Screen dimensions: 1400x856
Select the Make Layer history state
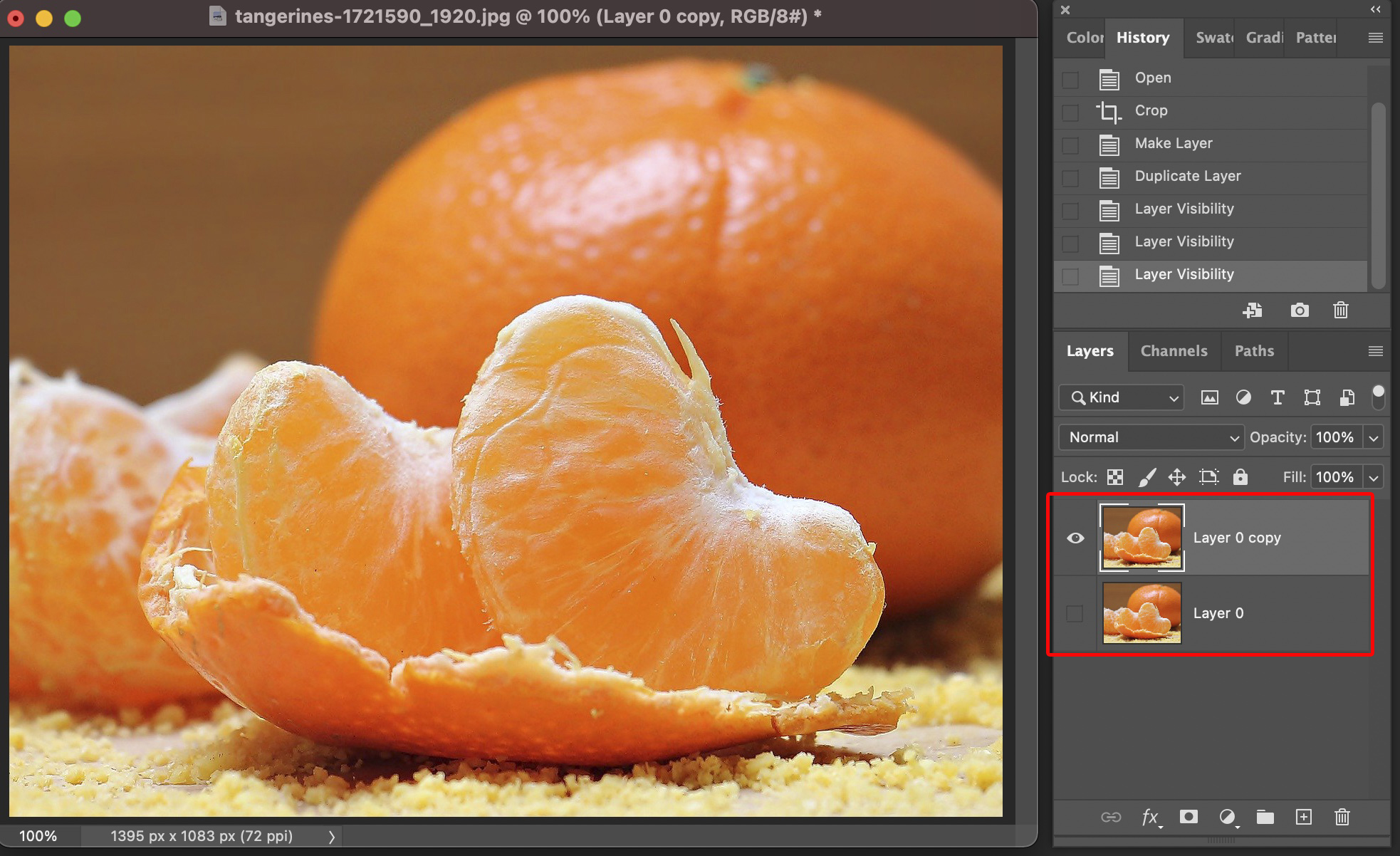tap(1173, 143)
